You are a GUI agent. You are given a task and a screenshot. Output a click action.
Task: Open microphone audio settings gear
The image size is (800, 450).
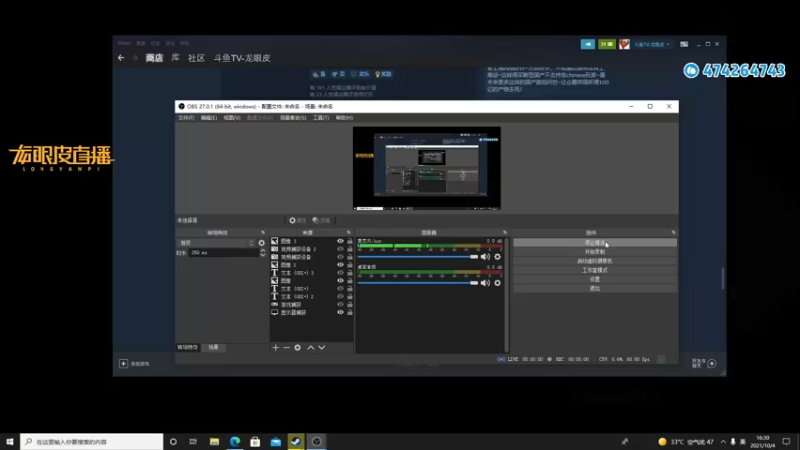click(x=497, y=257)
